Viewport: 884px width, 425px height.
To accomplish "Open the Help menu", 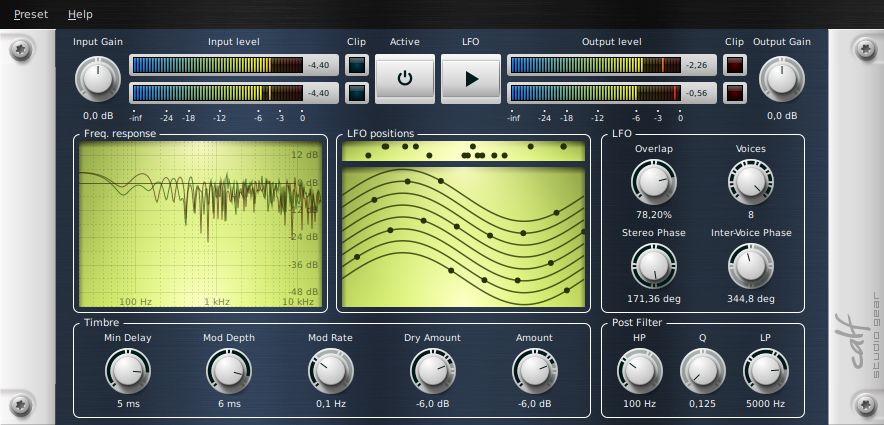I will 80,15.
